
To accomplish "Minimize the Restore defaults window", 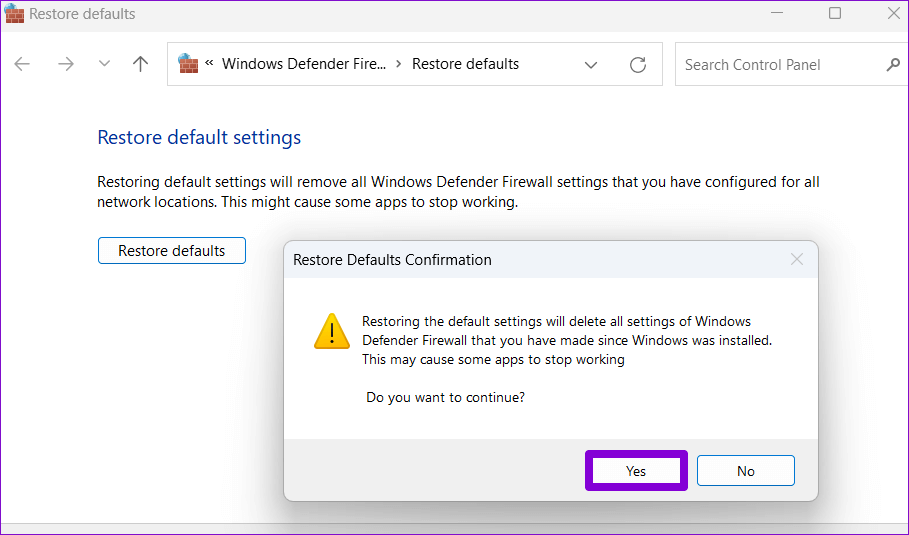I will click(777, 13).
